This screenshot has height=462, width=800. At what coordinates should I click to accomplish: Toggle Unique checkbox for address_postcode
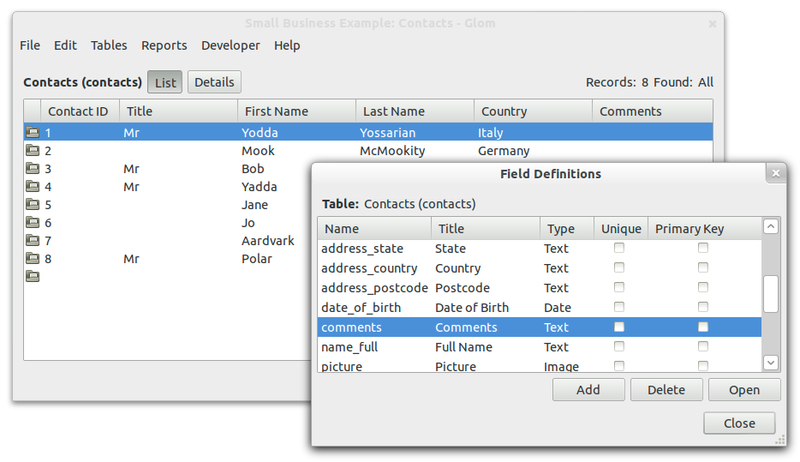point(619,287)
